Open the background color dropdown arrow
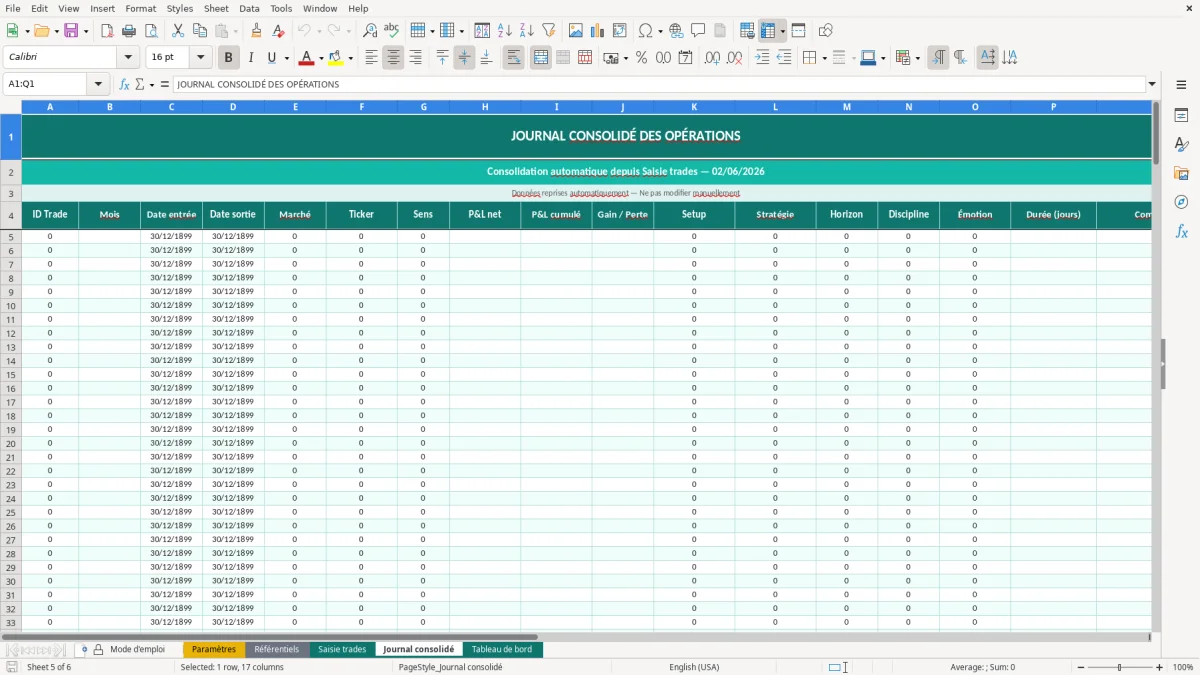1200x675 pixels. [x=350, y=58]
